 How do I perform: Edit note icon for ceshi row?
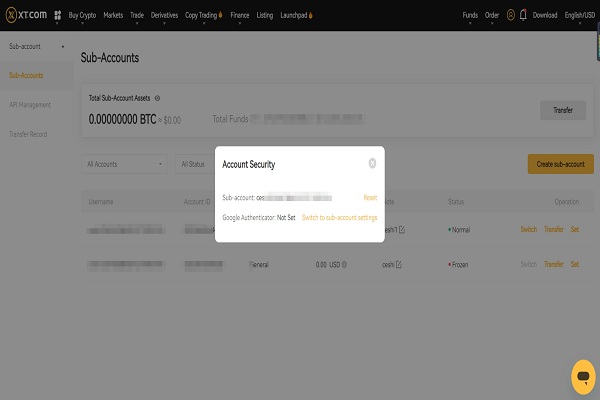click(x=399, y=264)
